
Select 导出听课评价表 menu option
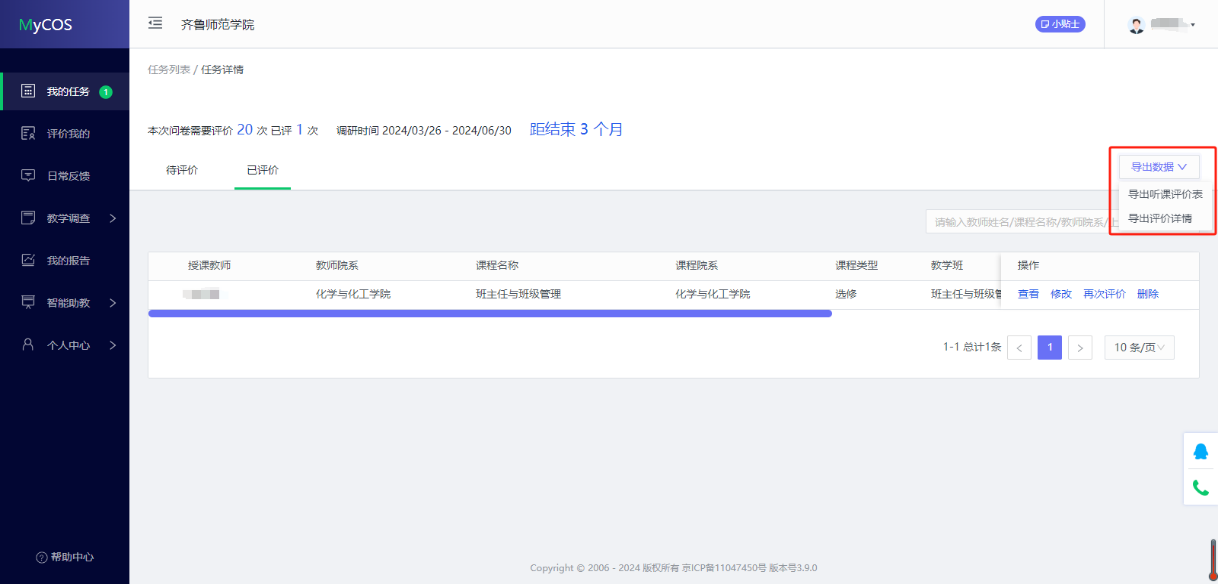pos(1165,195)
